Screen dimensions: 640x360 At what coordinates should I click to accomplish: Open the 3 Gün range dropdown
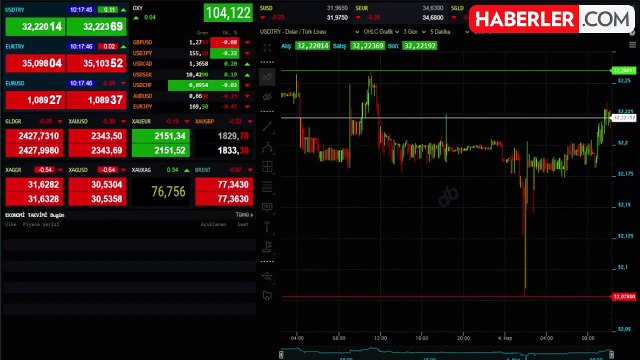pos(414,32)
